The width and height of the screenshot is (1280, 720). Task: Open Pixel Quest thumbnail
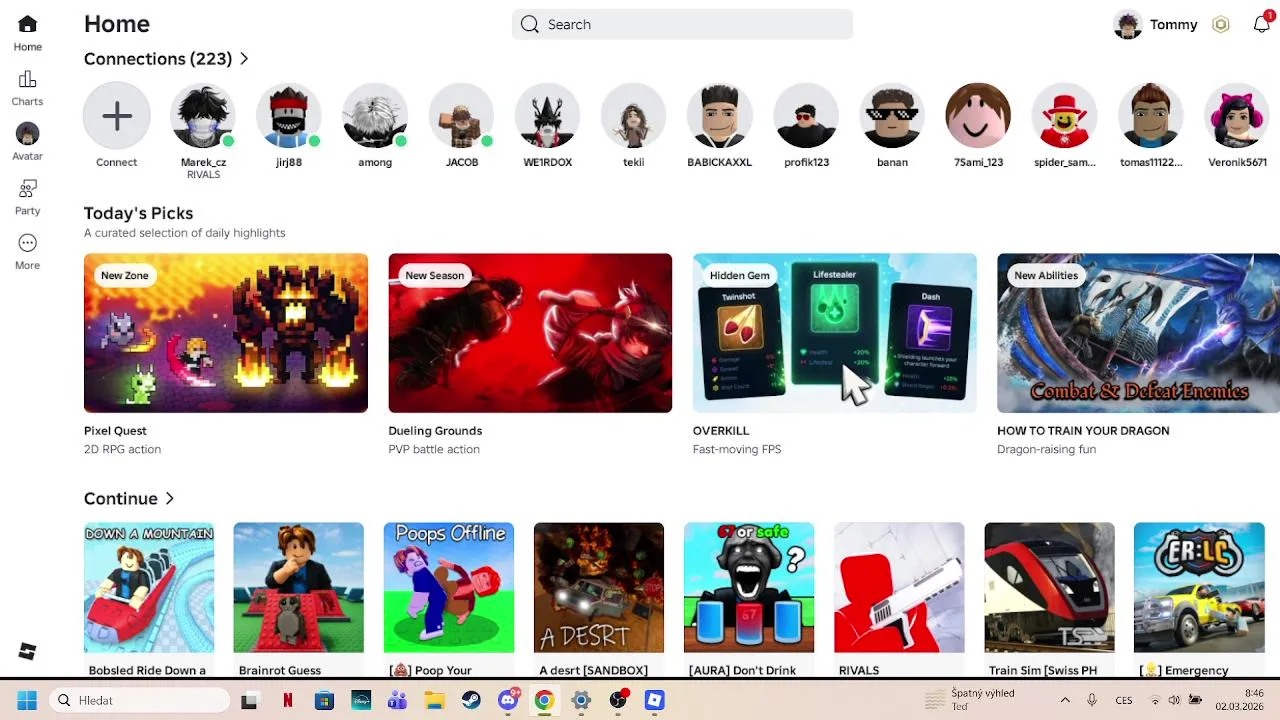[226, 333]
